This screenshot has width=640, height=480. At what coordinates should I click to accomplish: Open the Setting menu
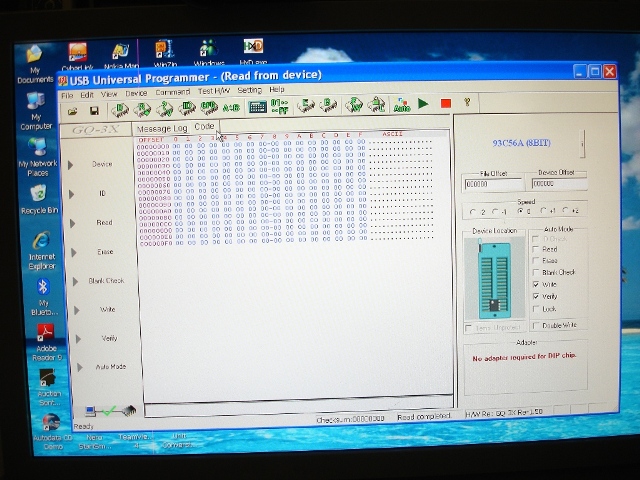[249, 90]
